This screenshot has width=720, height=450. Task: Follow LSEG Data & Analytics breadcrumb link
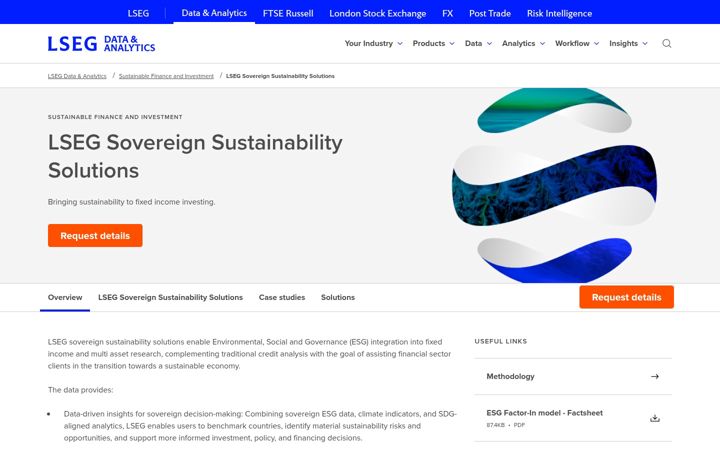[77, 76]
